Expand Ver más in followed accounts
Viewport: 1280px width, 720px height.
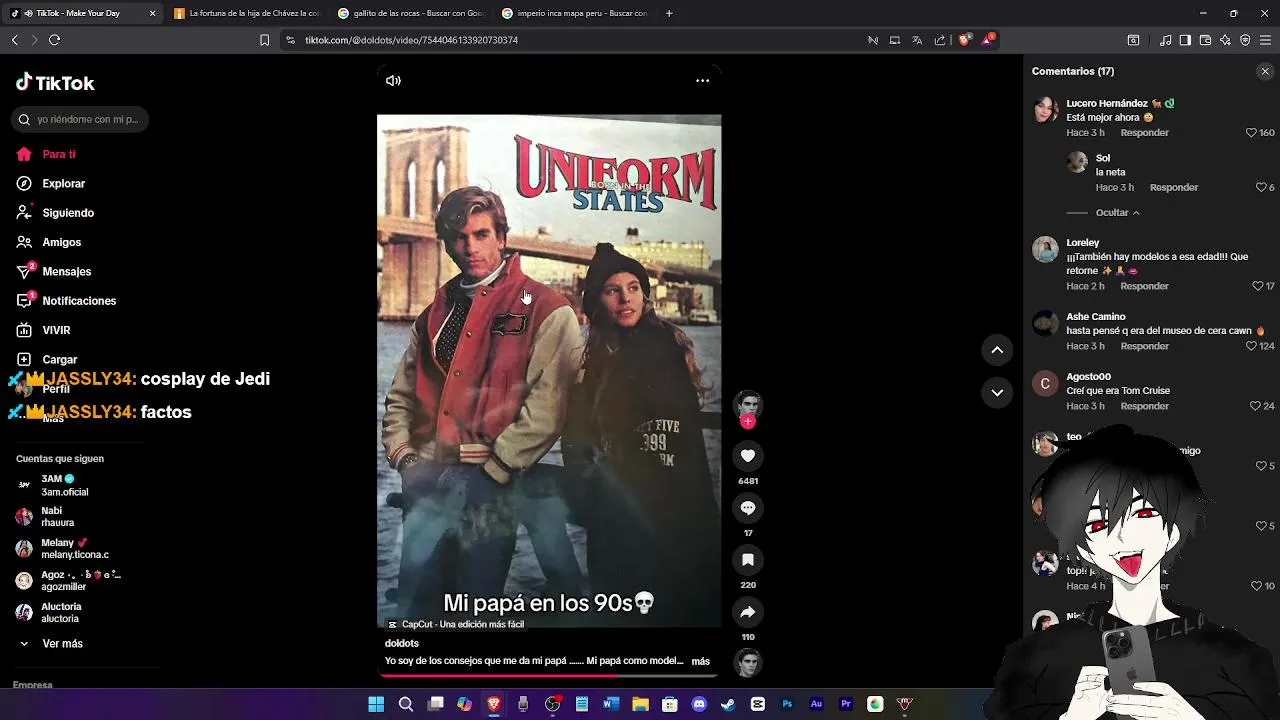[62, 644]
